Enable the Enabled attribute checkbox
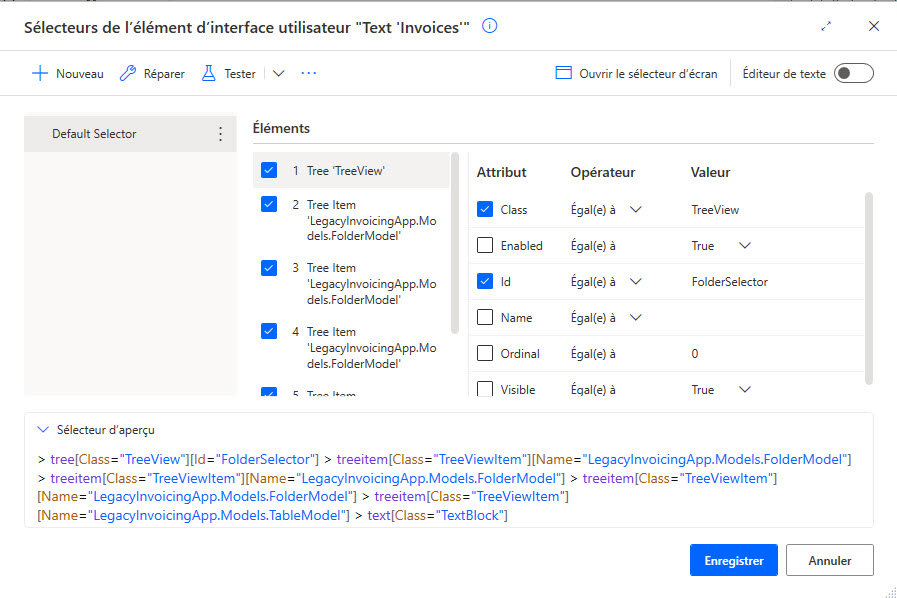This screenshot has height=598, width=897. [485, 246]
